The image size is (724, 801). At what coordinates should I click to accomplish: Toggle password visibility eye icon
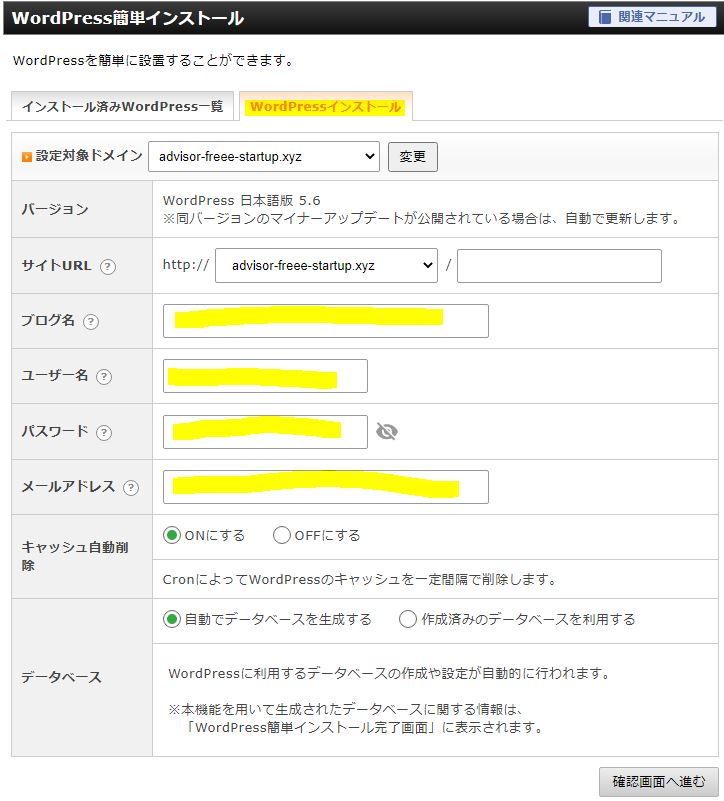[x=387, y=432]
